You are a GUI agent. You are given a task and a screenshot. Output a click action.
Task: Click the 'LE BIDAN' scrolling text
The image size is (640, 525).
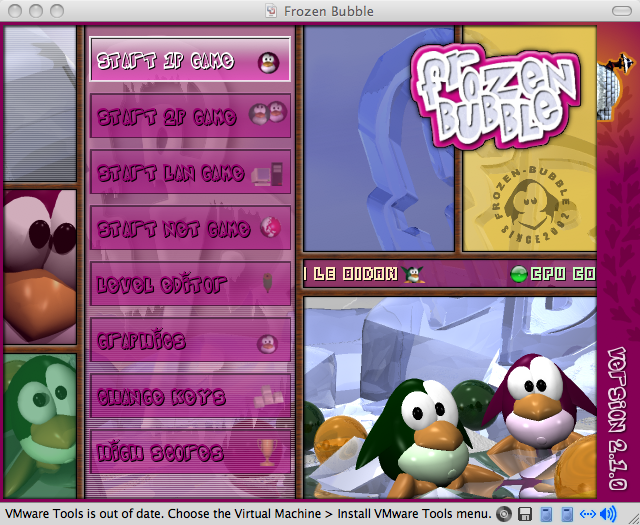click(x=356, y=274)
